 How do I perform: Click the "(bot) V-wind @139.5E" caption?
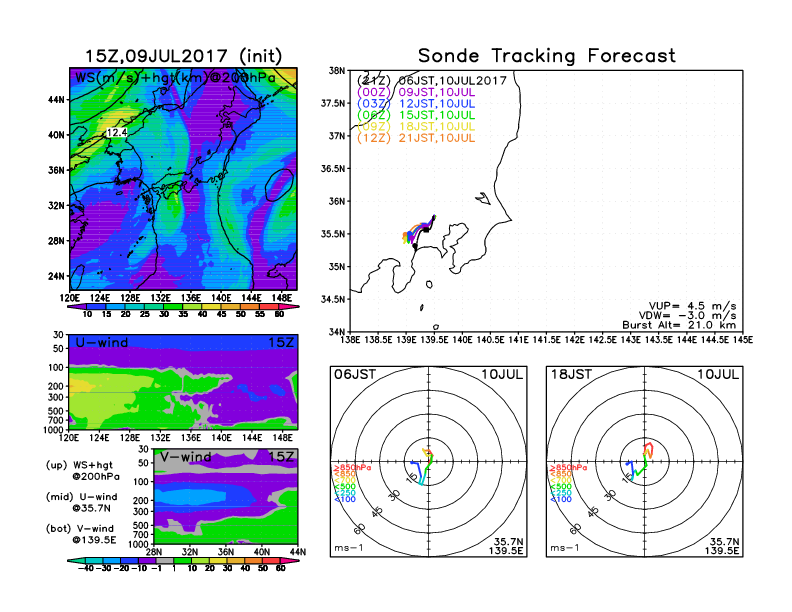pyautogui.click(x=81, y=534)
